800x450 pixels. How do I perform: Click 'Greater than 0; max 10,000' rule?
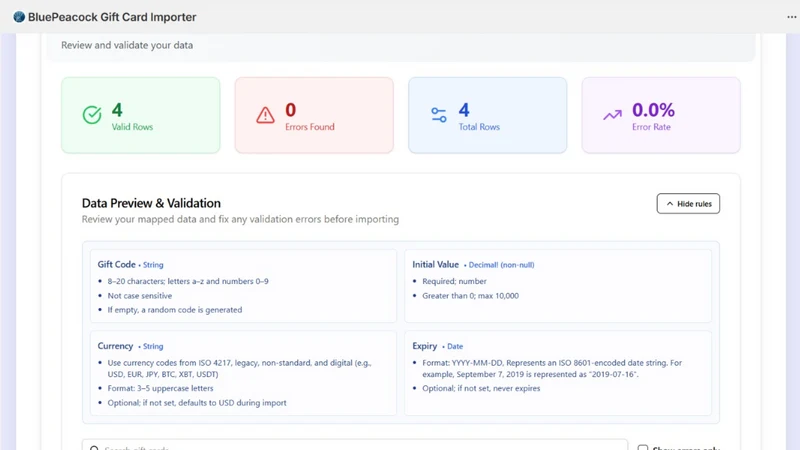click(x=470, y=295)
